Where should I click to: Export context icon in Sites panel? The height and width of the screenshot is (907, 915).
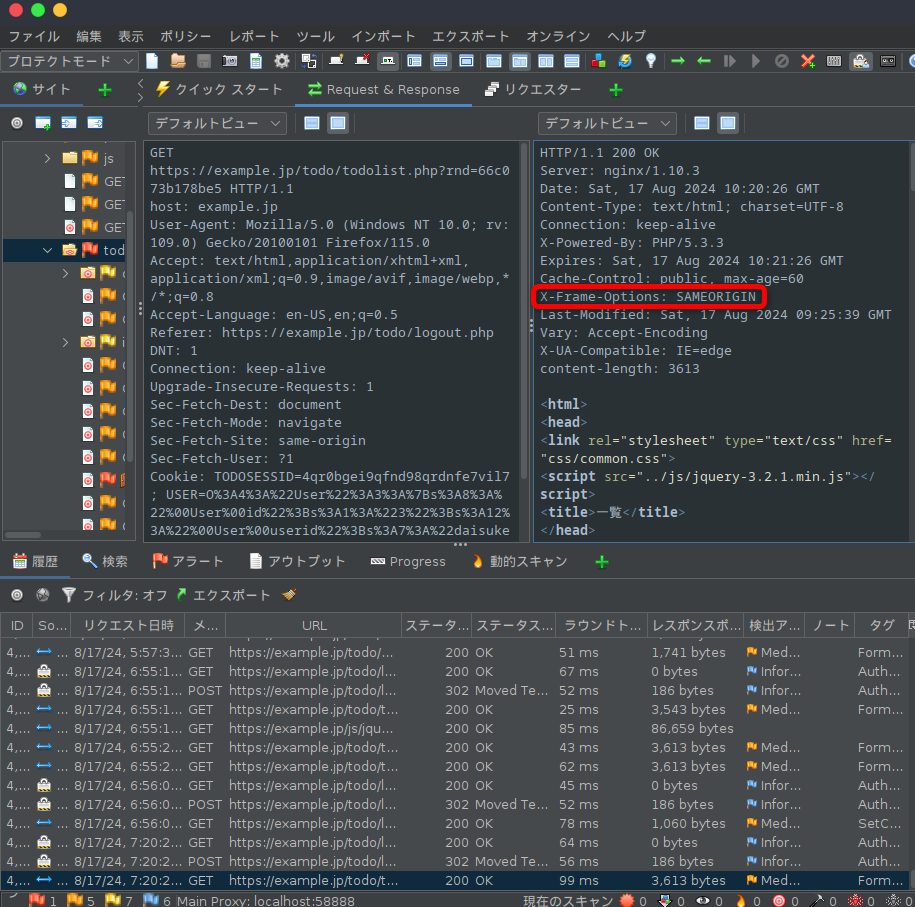tap(95, 123)
